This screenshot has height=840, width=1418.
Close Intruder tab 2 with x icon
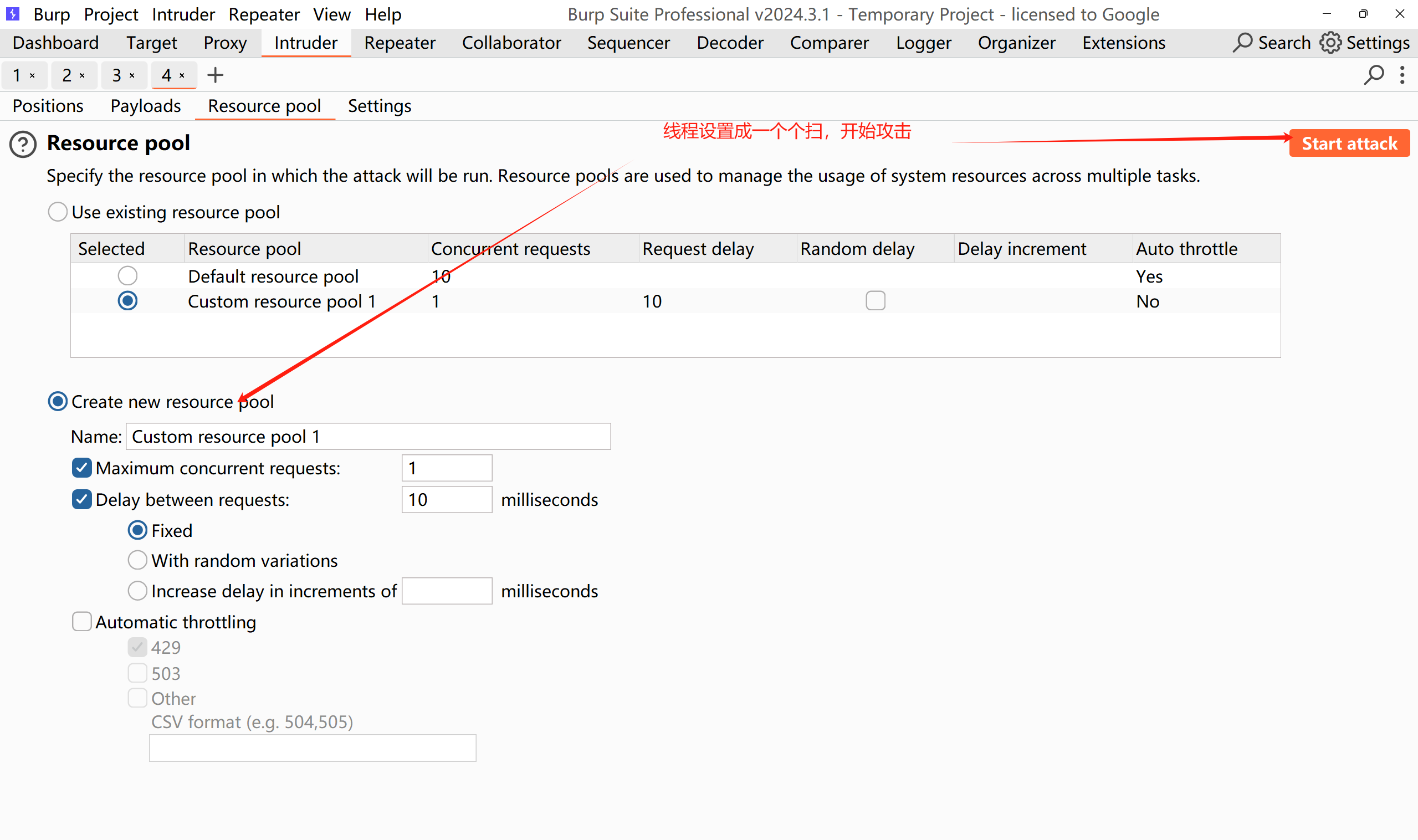click(82, 75)
